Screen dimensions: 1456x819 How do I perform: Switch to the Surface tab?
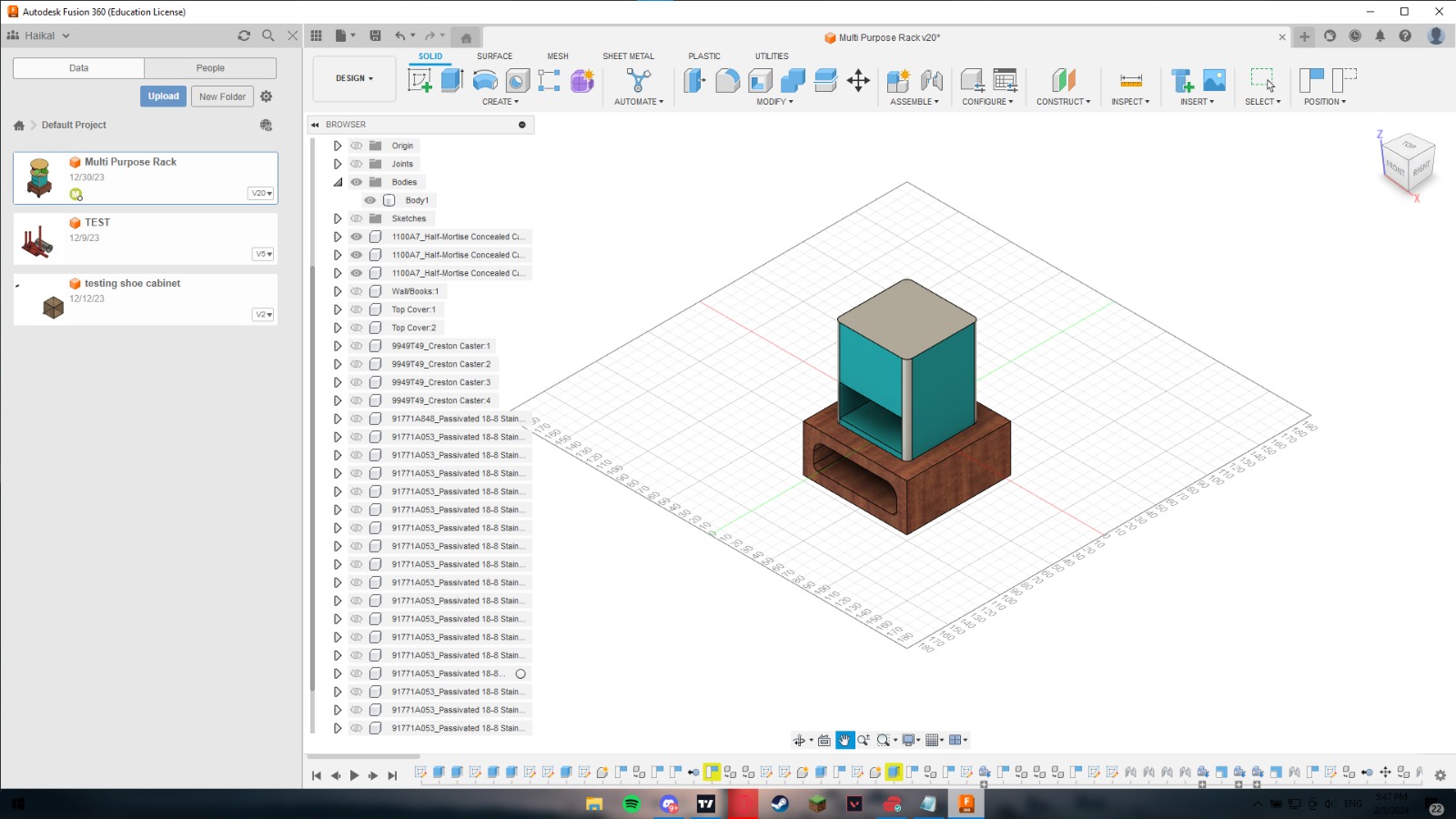click(x=494, y=56)
